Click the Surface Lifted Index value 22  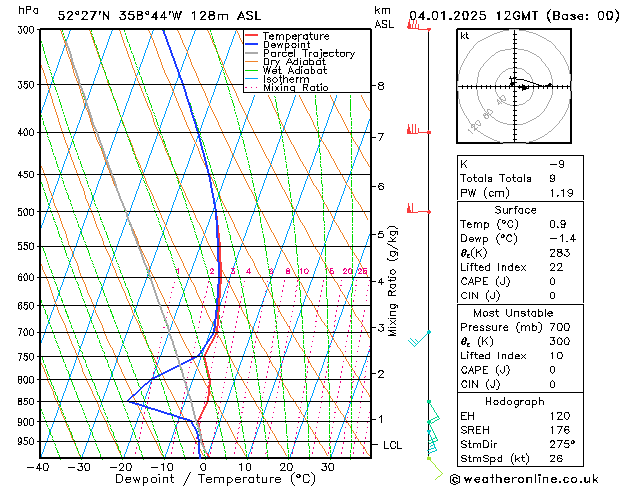point(556,267)
